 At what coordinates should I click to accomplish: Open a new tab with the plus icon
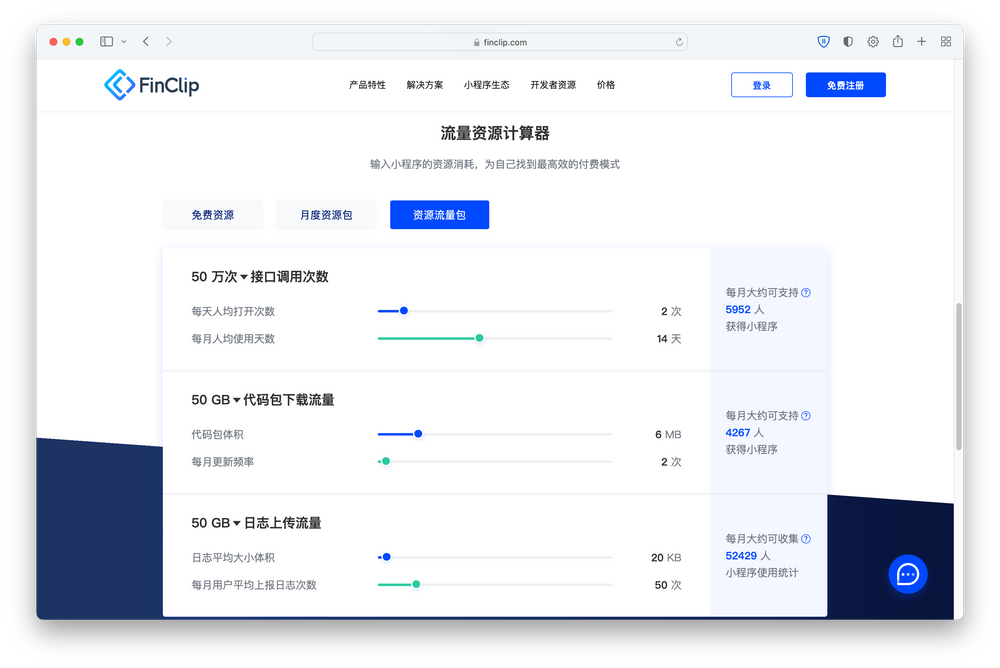[x=921, y=41]
